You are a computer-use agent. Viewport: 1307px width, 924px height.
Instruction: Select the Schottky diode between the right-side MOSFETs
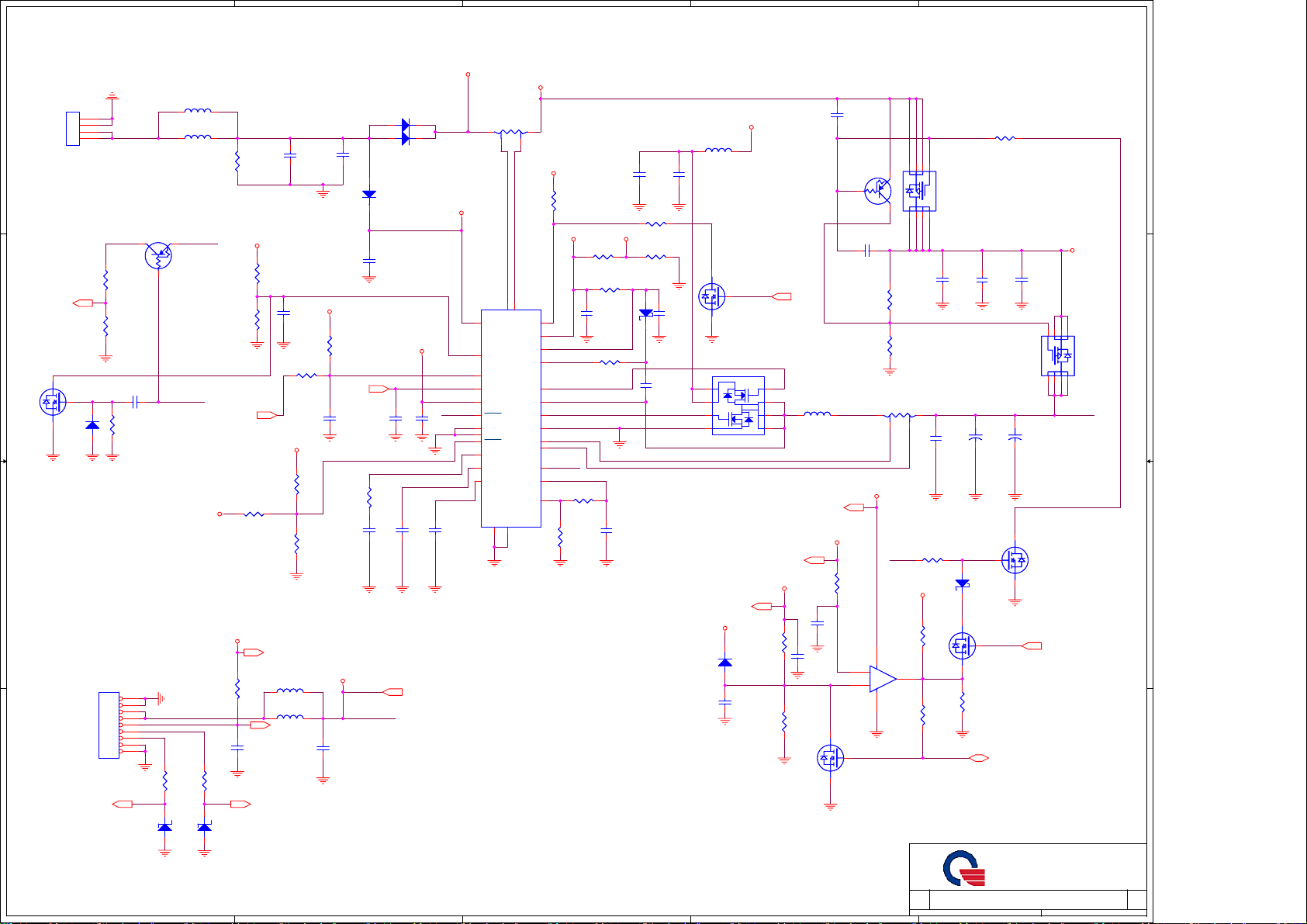[963, 583]
